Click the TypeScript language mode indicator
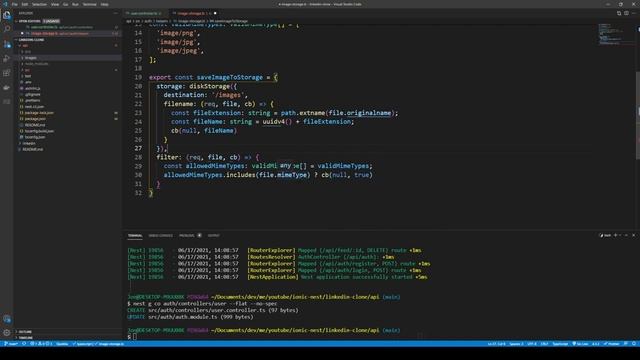The width and height of the screenshot is (640, 360). point(560,344)
